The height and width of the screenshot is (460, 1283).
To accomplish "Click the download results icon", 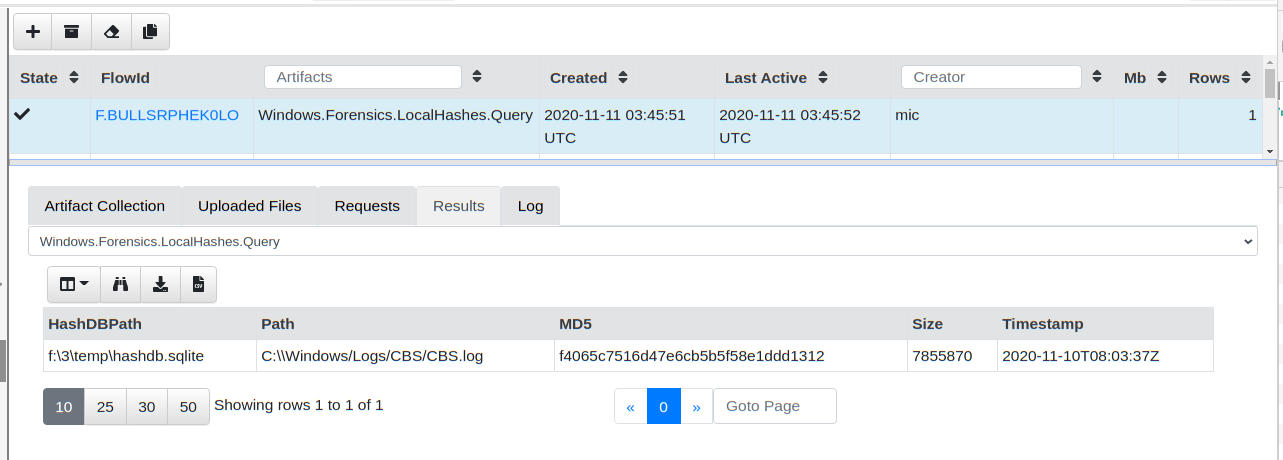I will [160, 284].
